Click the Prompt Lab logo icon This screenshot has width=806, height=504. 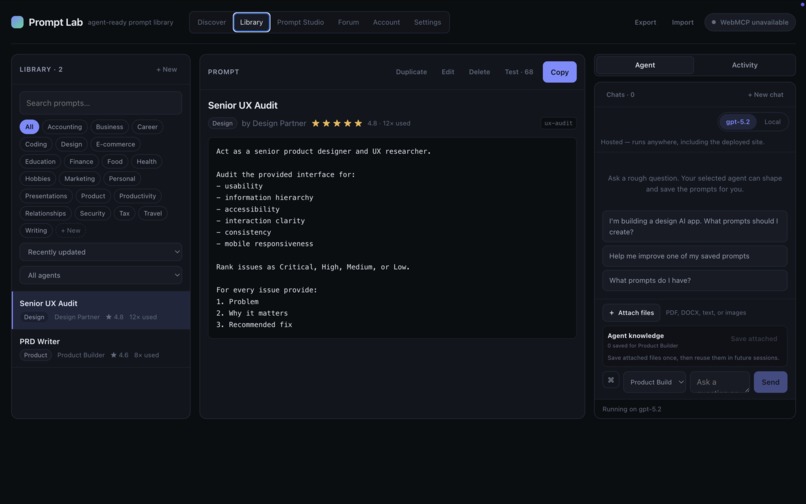click(17, 22)
